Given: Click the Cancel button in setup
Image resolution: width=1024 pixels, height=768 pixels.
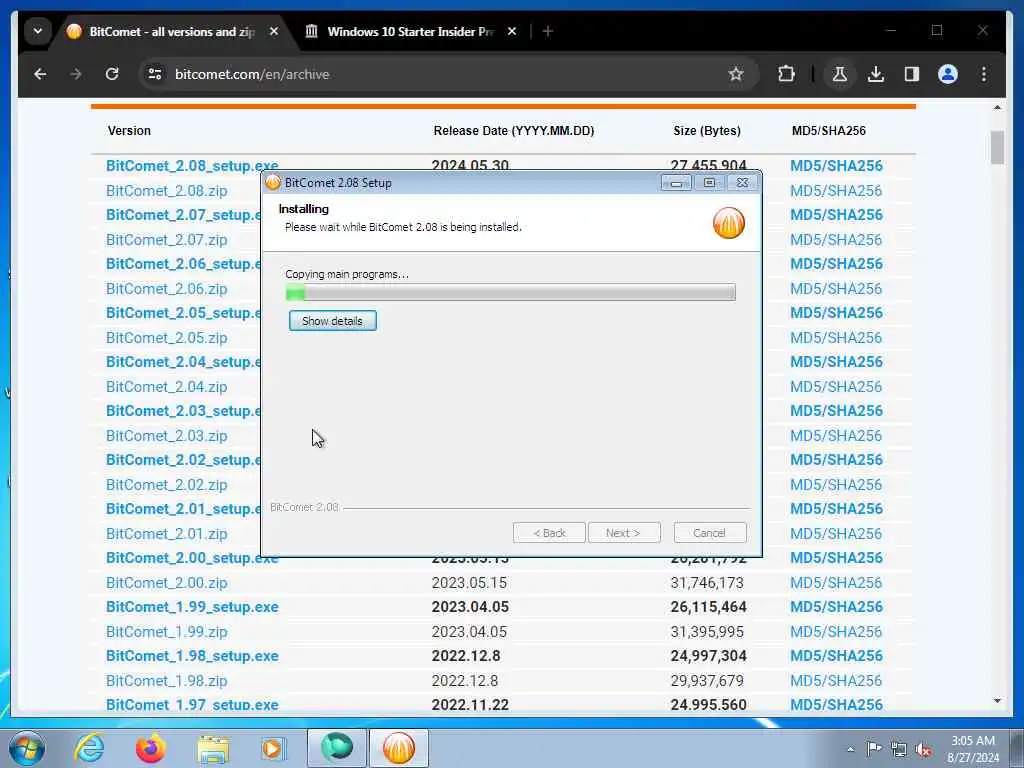Looking at the screenshot, I should [x=709, y=533].
